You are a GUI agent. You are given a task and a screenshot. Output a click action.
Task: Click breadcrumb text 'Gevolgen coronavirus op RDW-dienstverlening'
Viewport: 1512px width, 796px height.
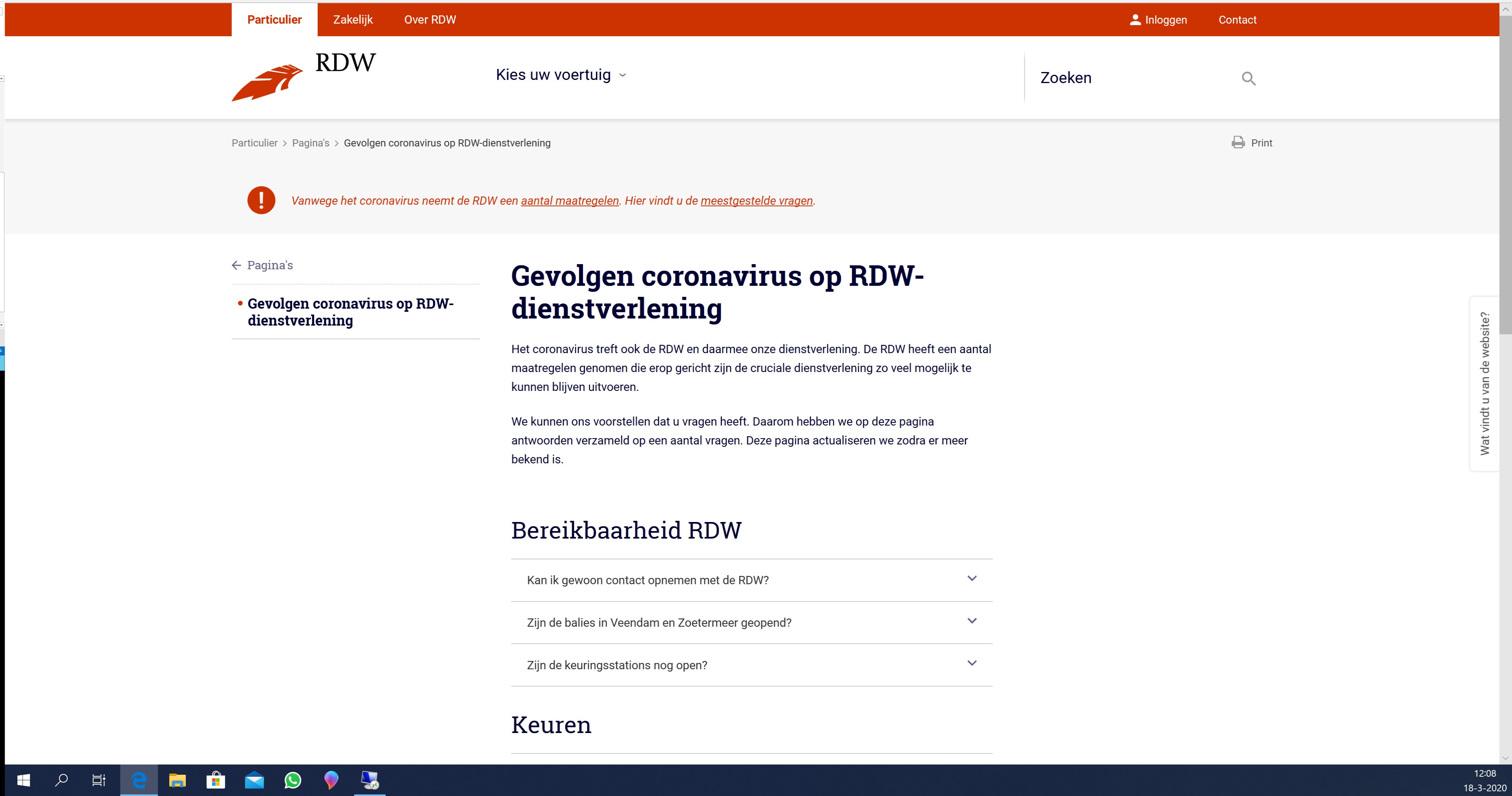tap(447, 143)
